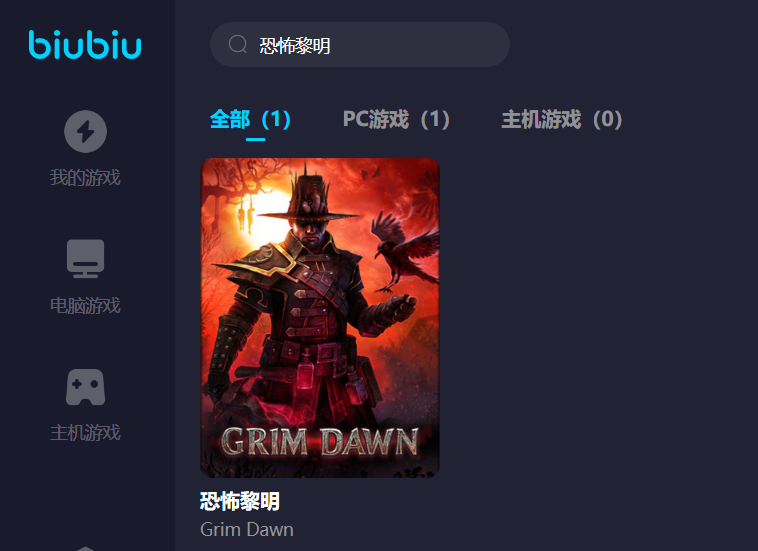Switch to the PC游戏 (1) tab
The height and width of the screenshot is (551, 758).
coord(396,119)
